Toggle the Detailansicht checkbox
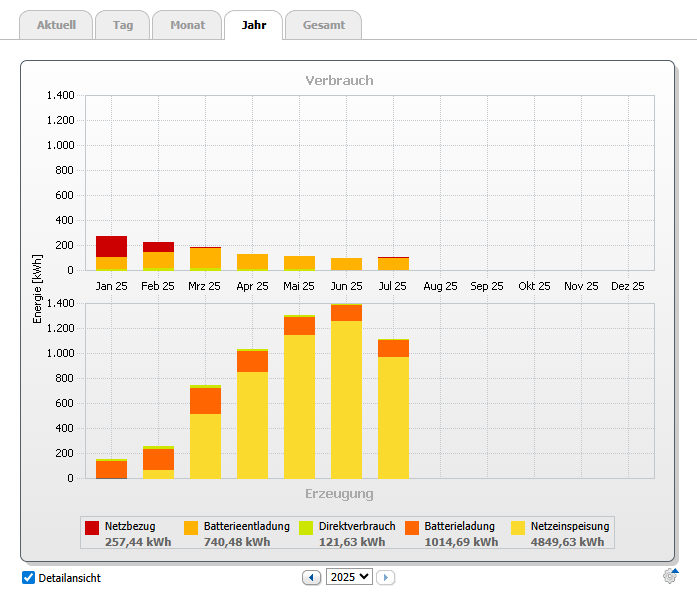This screenshot has width=697, height=593. tap(28, 577)
